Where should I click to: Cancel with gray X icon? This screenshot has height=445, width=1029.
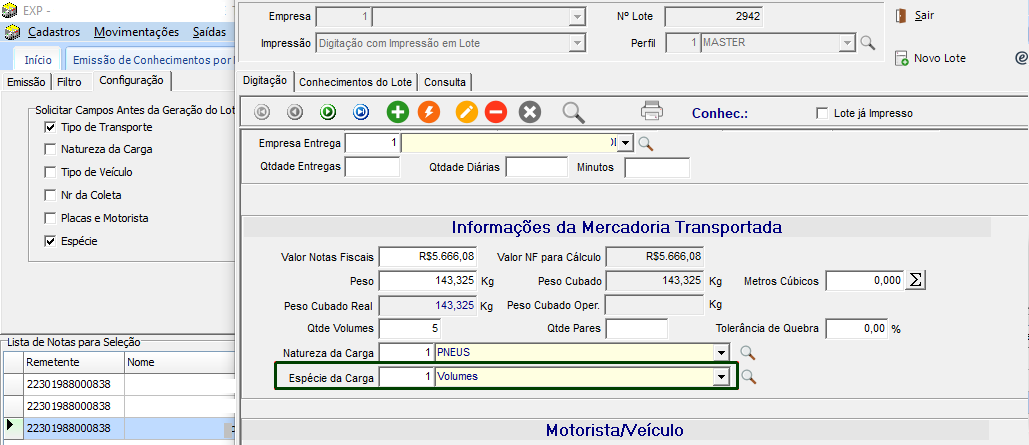point(530,112)
